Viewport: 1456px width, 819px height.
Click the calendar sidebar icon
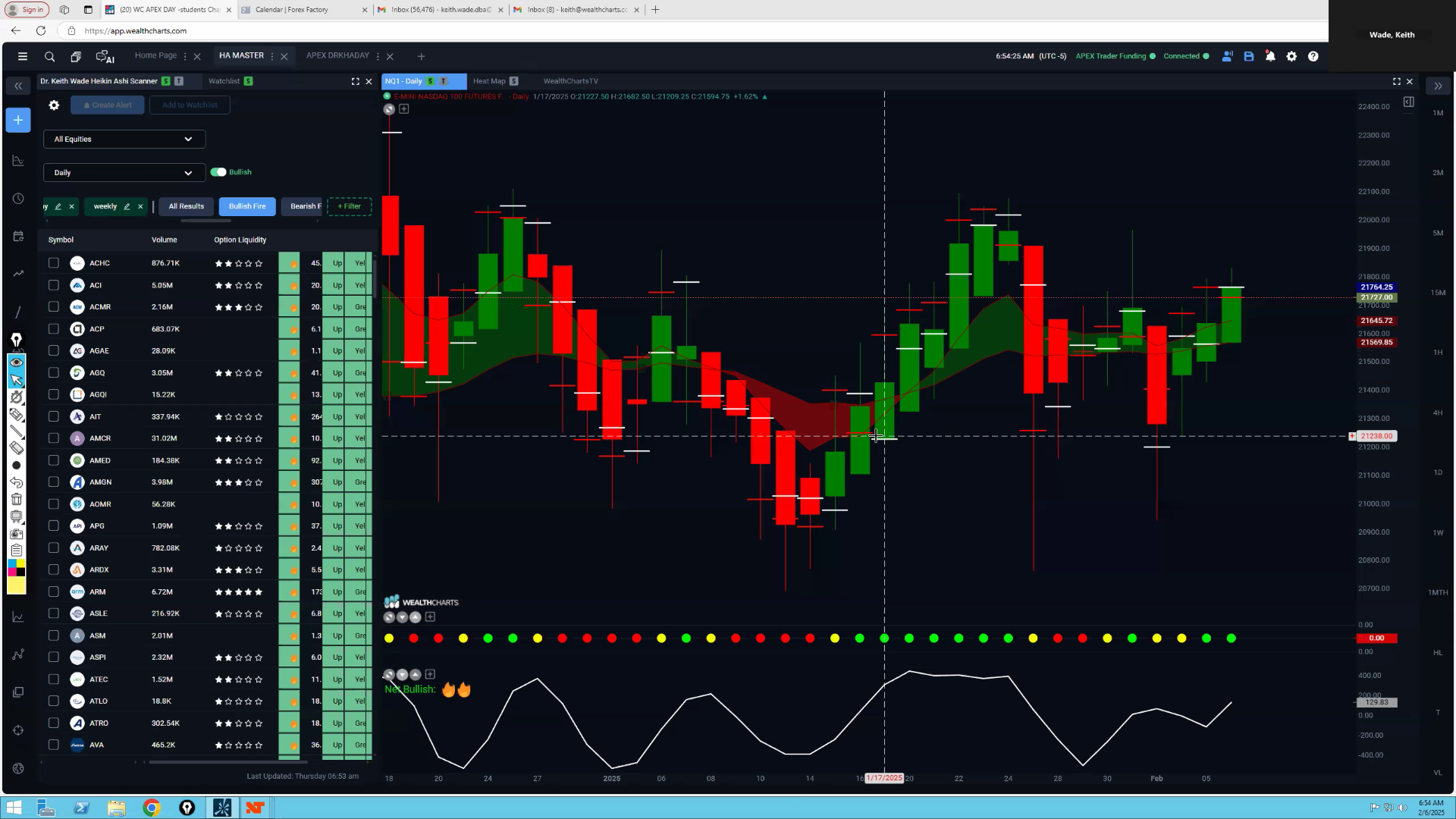18,237
